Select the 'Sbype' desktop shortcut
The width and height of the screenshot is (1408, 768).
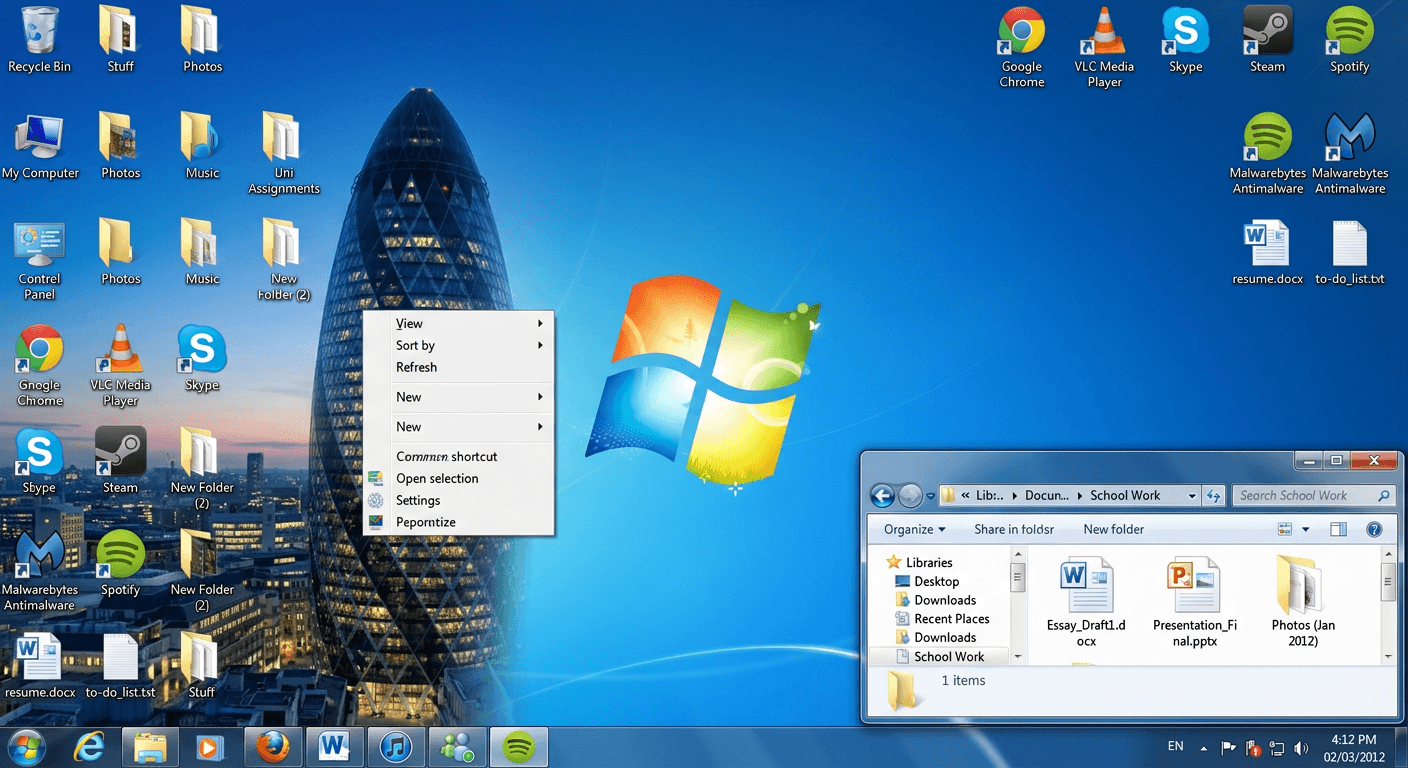[40, 462]
